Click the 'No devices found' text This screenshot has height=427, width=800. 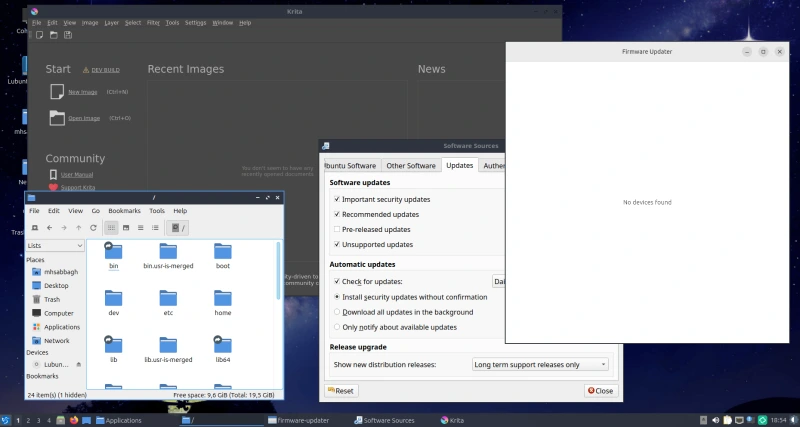click(647, 203)
